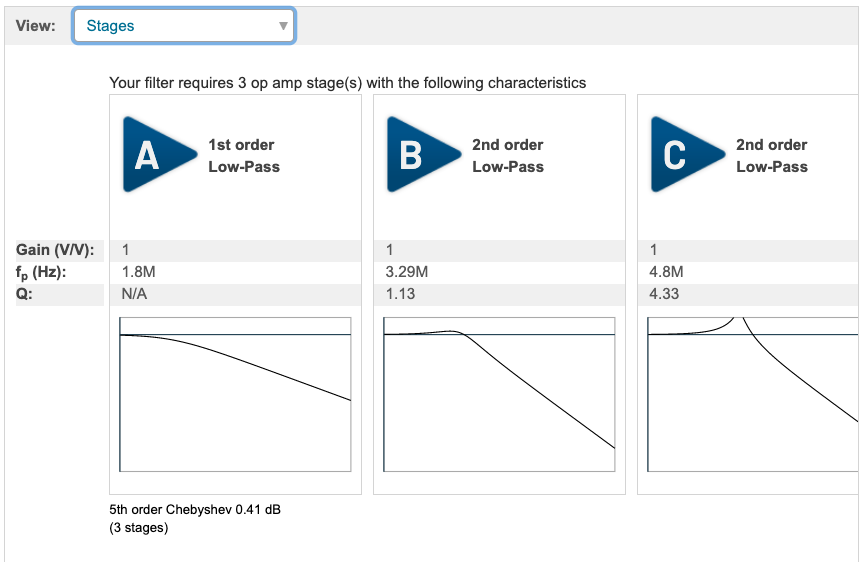The width and height of the screenshot is (866, 562).
Task: Click stage C 2nd order Low-Pass label
Action: [x=771, y=155]
